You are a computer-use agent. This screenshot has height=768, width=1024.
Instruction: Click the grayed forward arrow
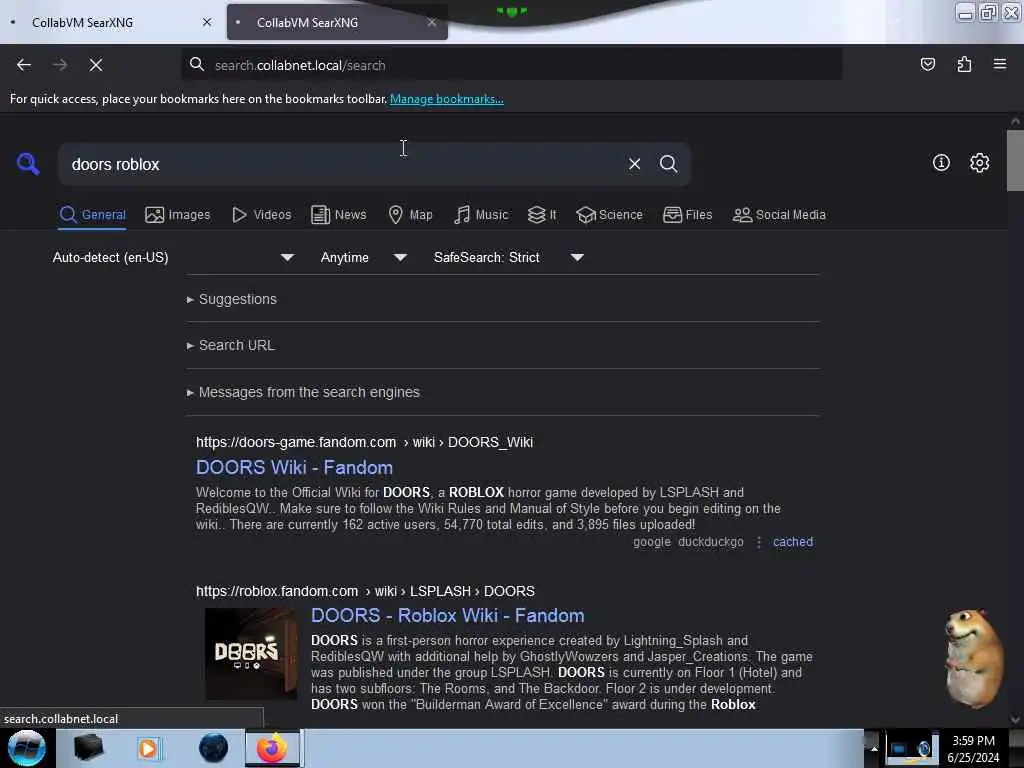coord(60,65)
